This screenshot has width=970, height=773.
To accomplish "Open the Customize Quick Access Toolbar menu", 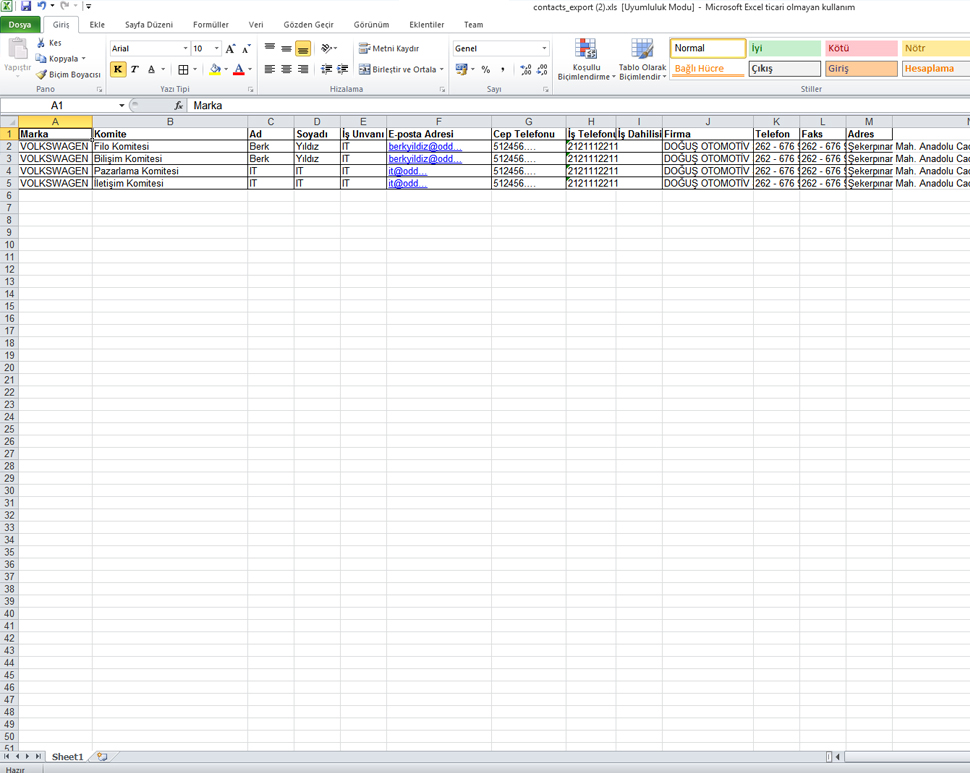I will click(x=88, y=6).
